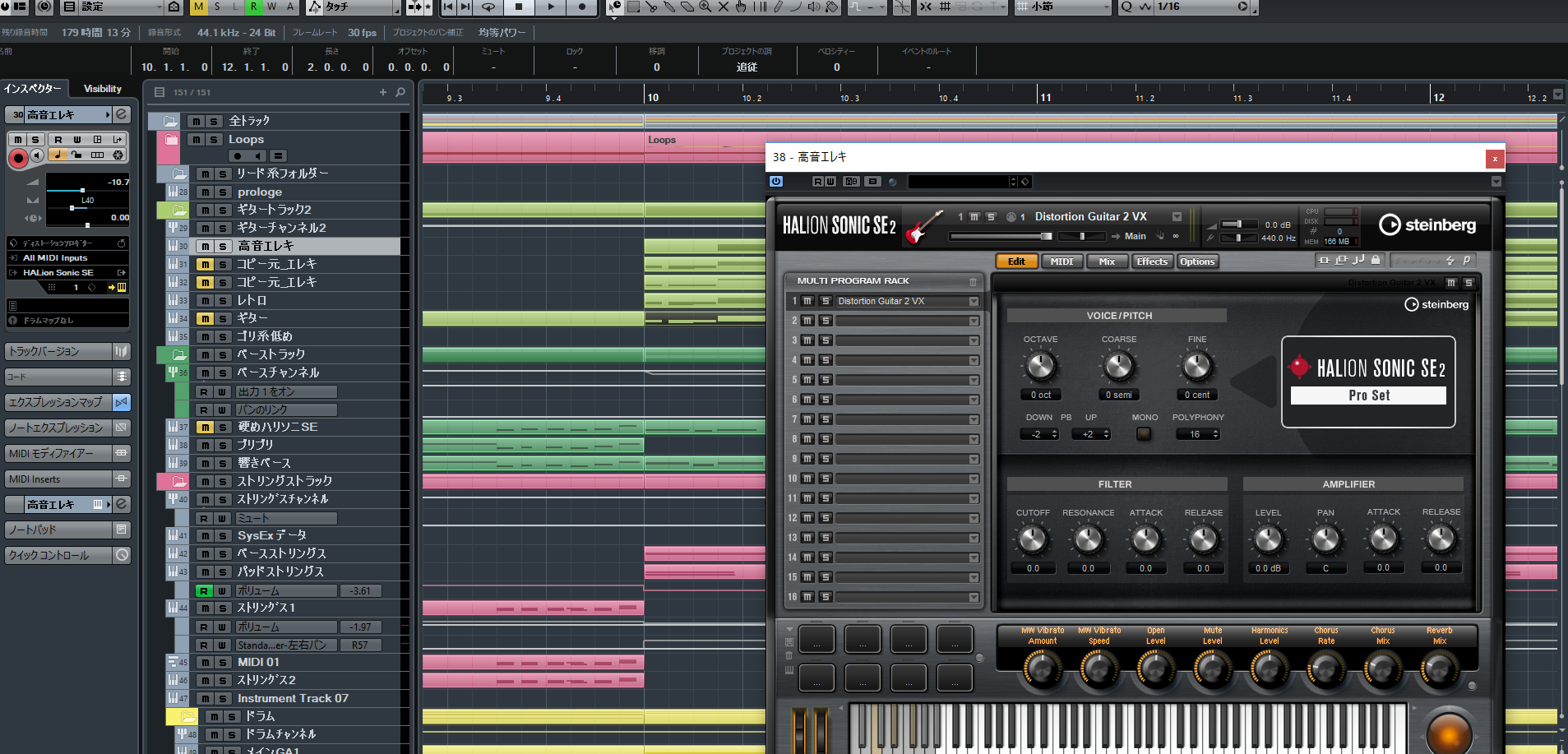Click the Polyphony value field showing 16
The image size is (1568, 754).
click(x=1197, y=434)
